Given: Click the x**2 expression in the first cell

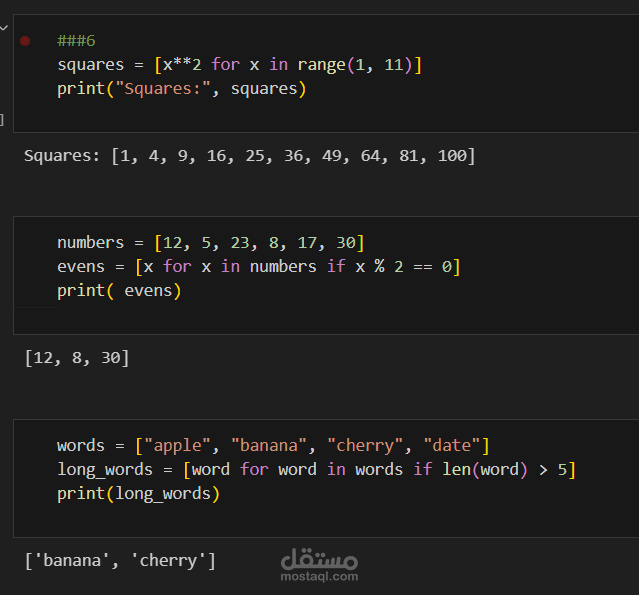Looking at the screenshot, I should coord(182,65).
